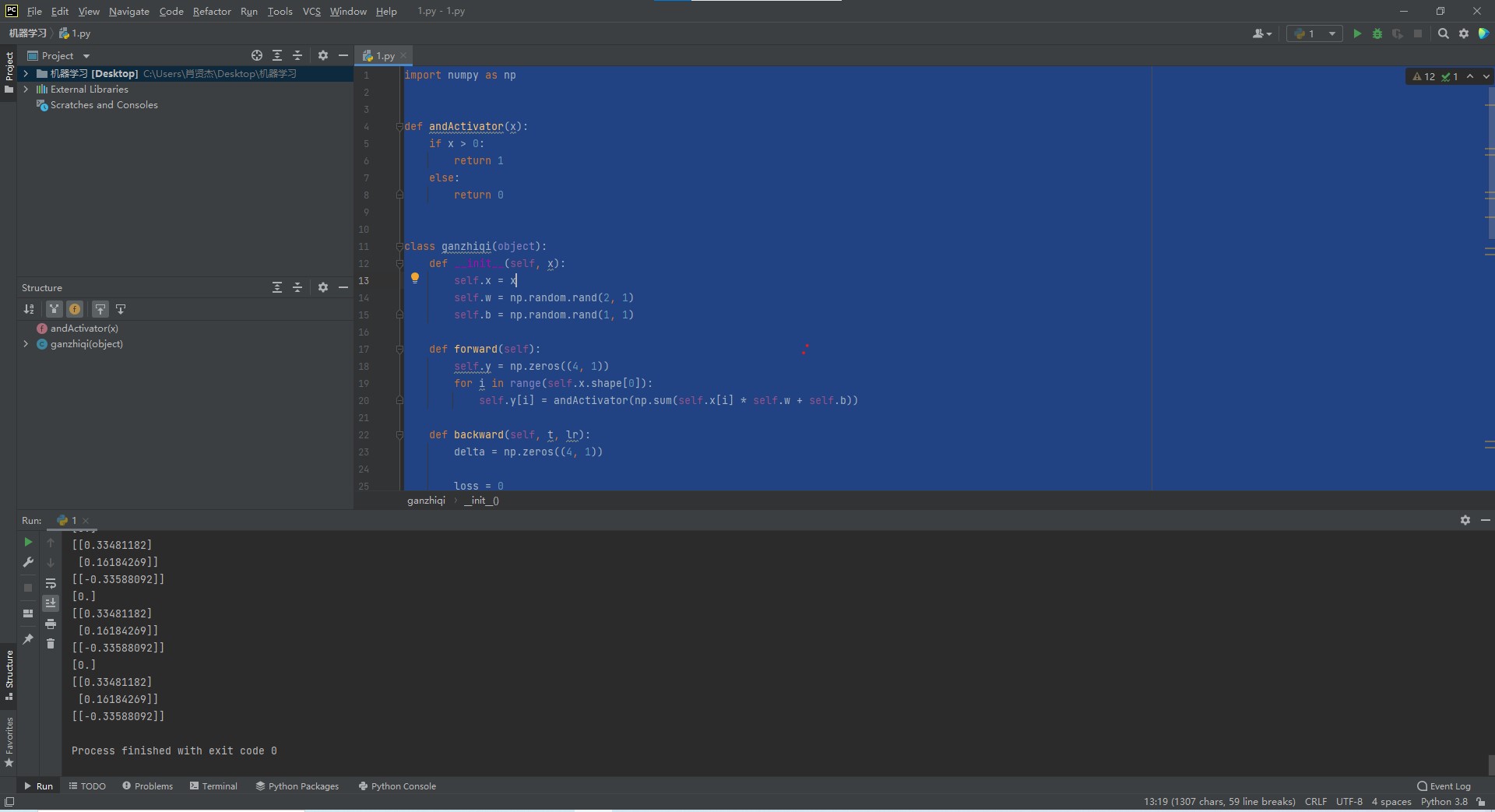
Task: Rerun program in Run panel
Action: [28, 542]
